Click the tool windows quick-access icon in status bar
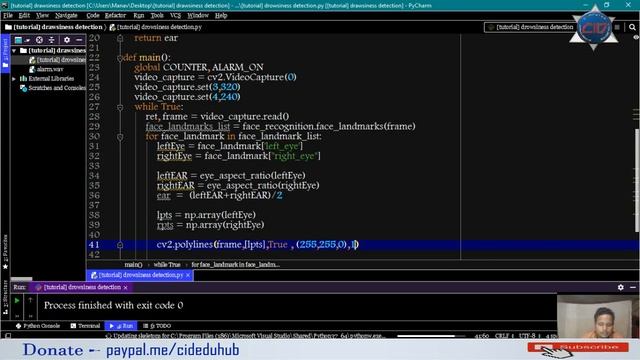640x360 pixels. (x=8, y=336)
